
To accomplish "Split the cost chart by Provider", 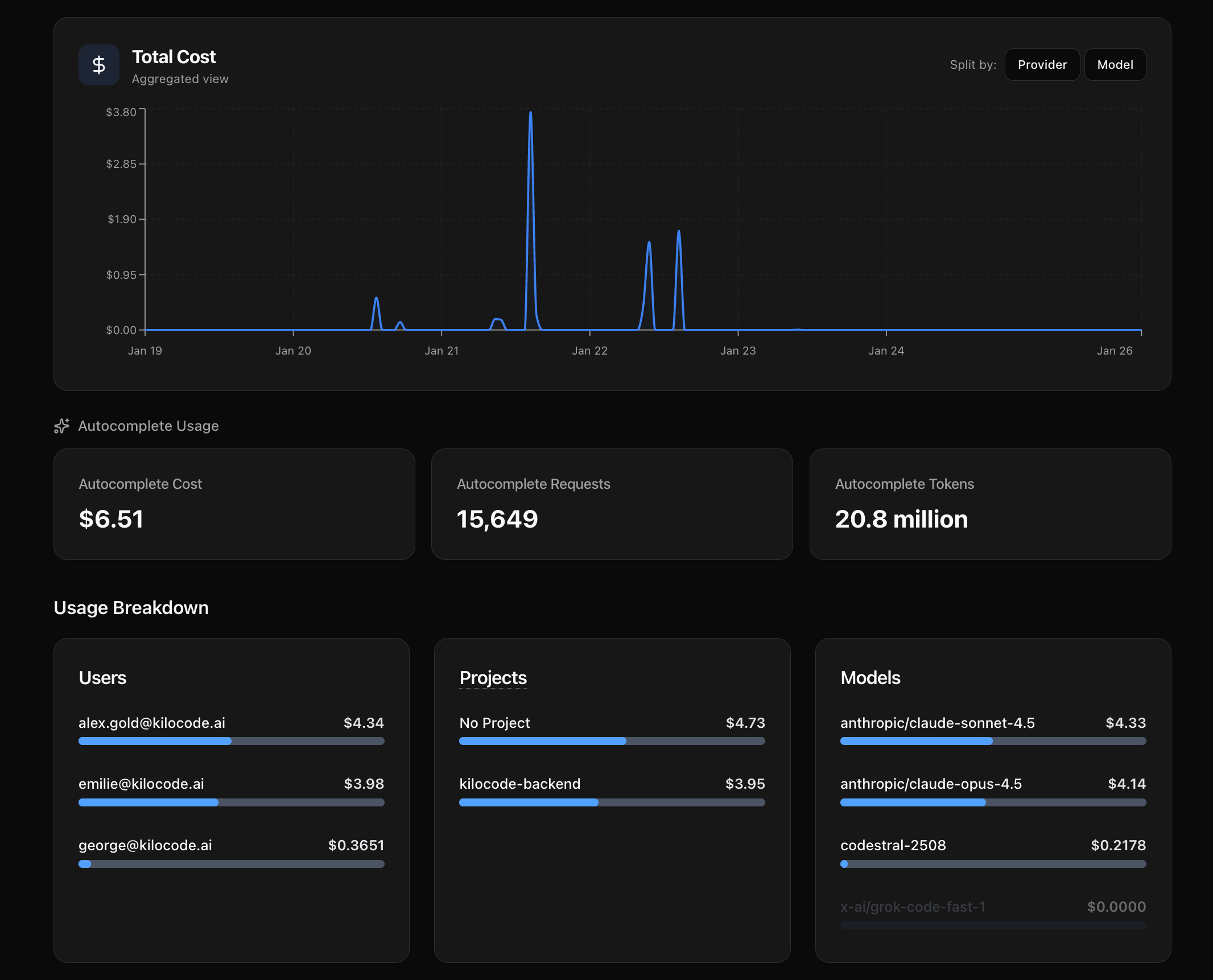I will coord(1042,65).
